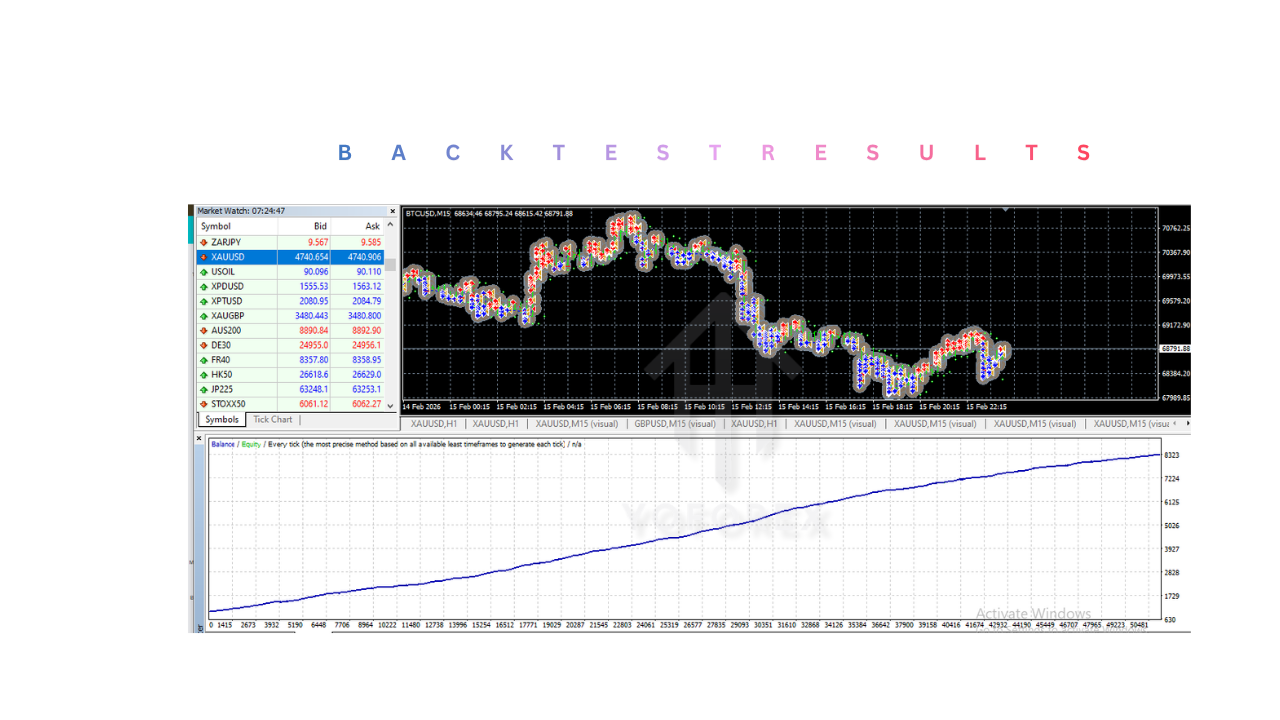Viewport: 1280px width, 720px height.
Task: Click the AUS200 red down-arrow icon
Action: (x=204, y=330)
